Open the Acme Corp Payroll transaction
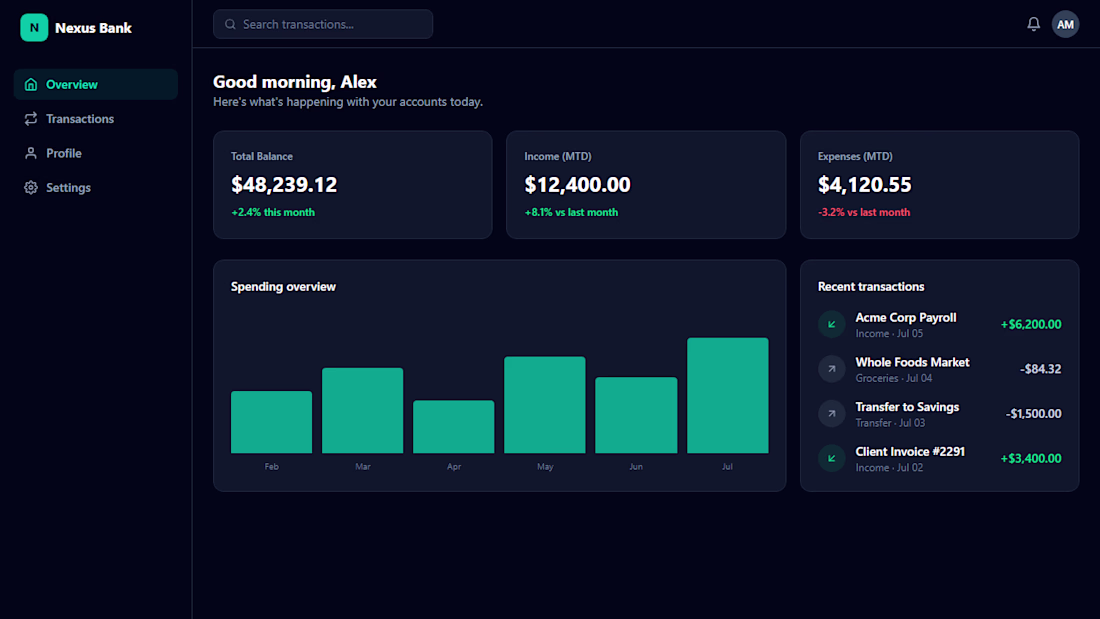The image size is (1100, 619). click(939, 324)
